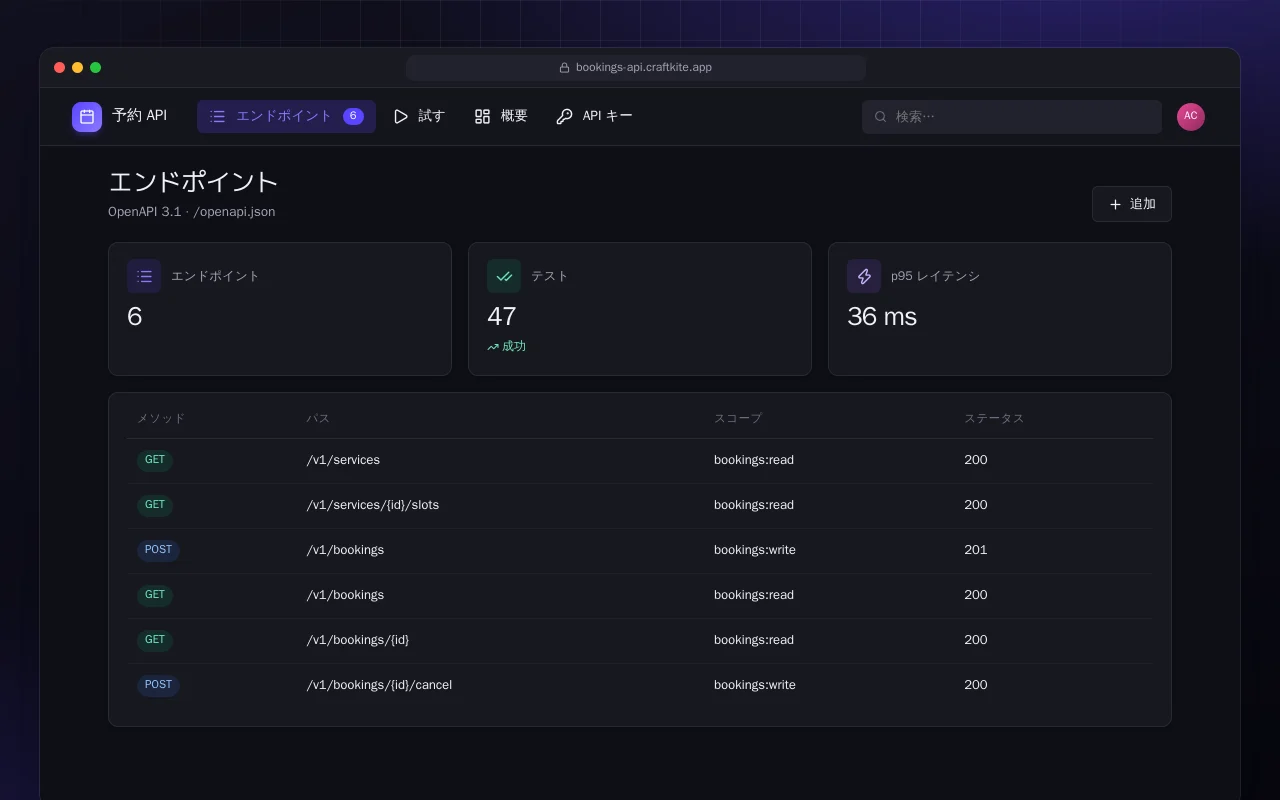This screenshot has height=800, width=1280.
Task: Click the メソッド column header
Action: [161, 418]
